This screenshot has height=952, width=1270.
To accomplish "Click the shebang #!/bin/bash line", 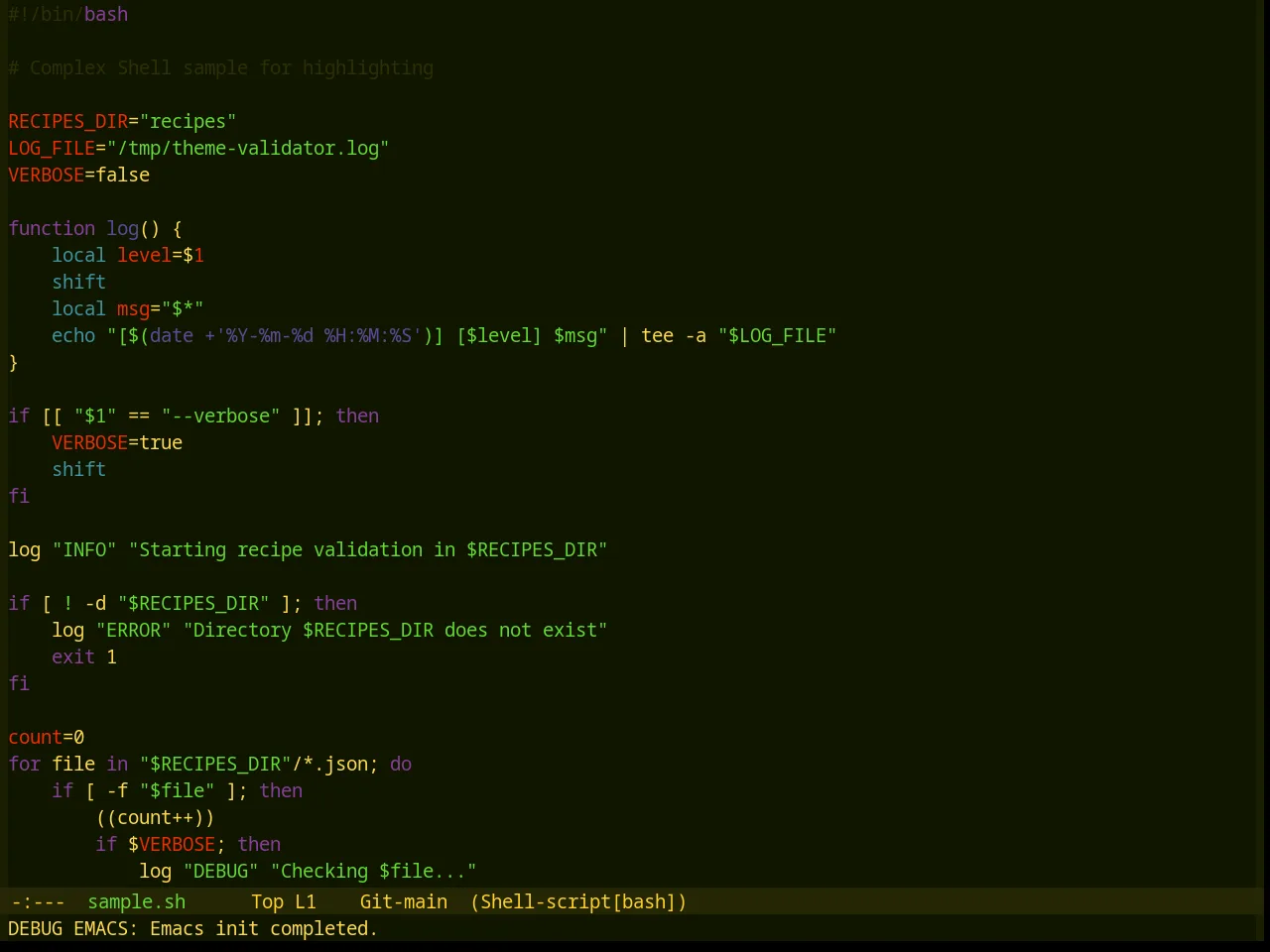I will [67, 14].
